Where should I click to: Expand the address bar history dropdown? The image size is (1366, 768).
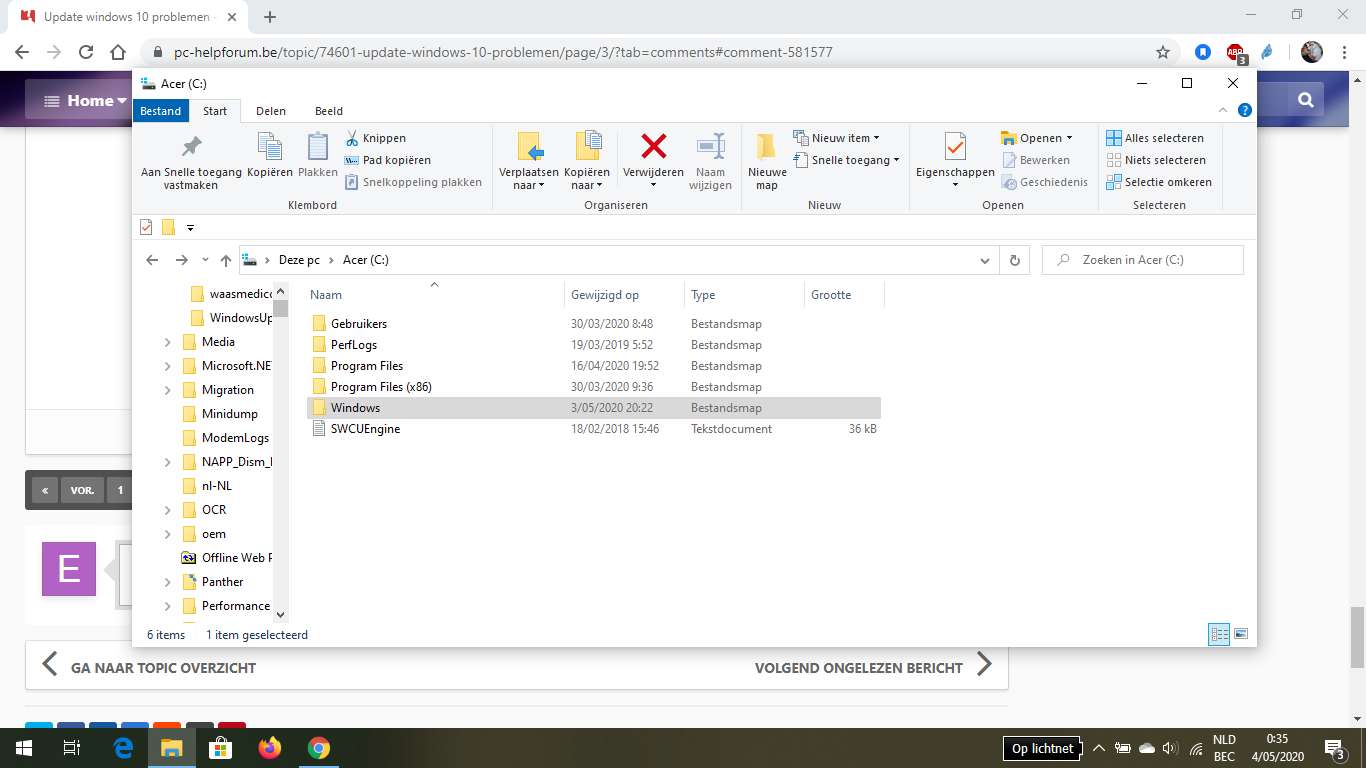[x=986, y=260]
